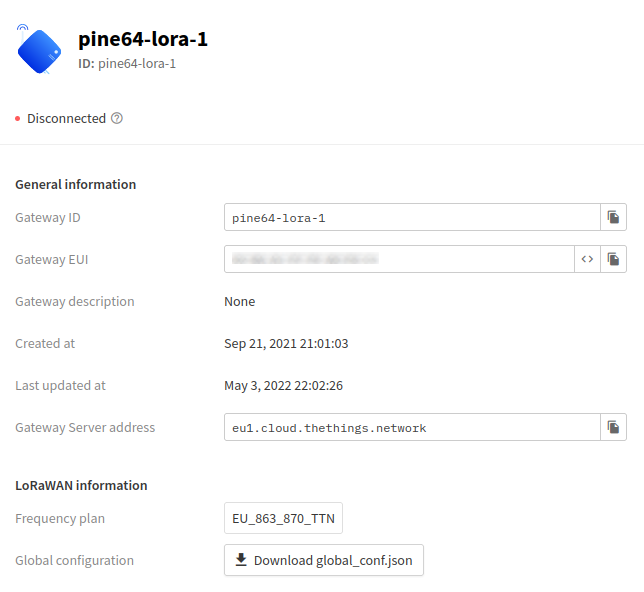This screenshot has width=644, height=592.
Task: Download global_conf.json file
Action: click(324, 560)
